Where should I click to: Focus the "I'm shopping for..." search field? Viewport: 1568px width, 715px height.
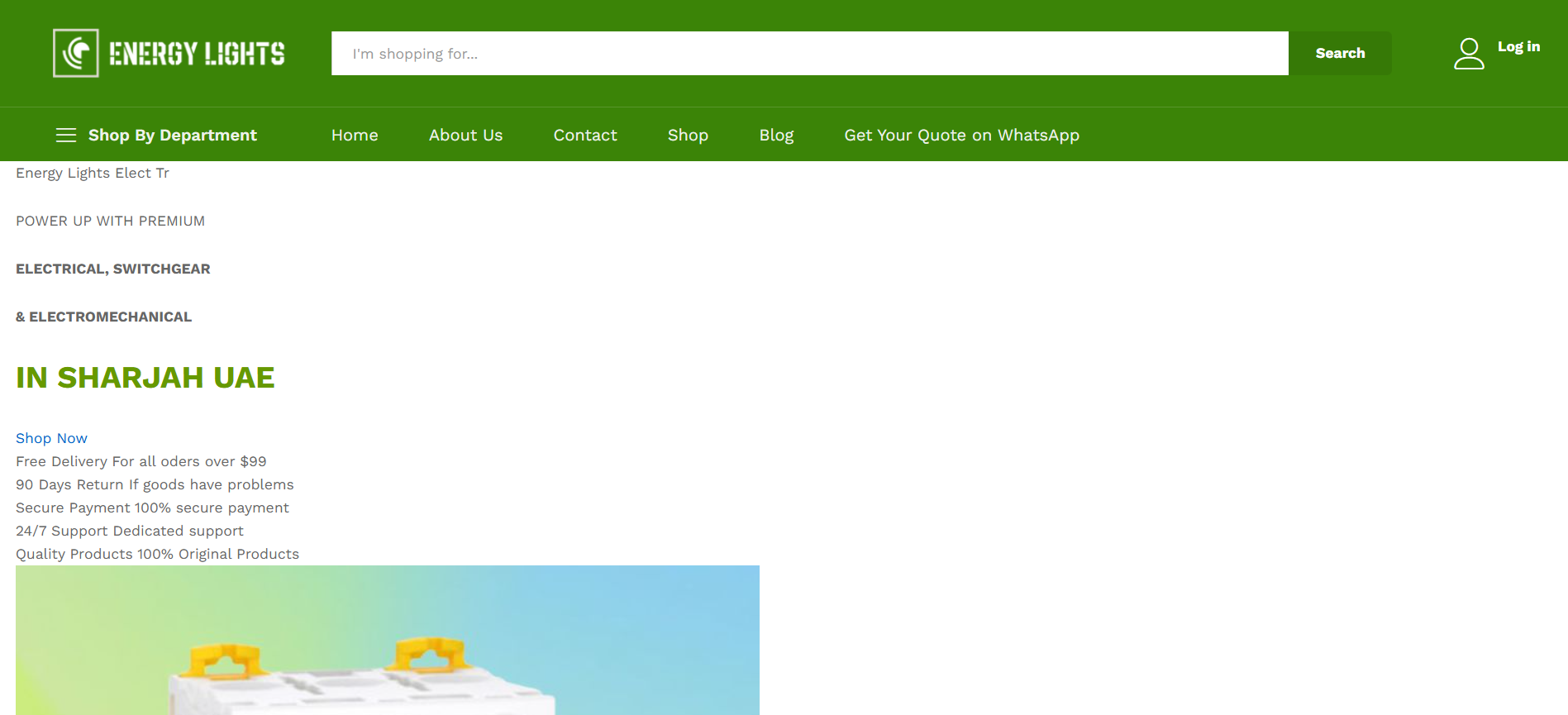click(x=809, y=54)
